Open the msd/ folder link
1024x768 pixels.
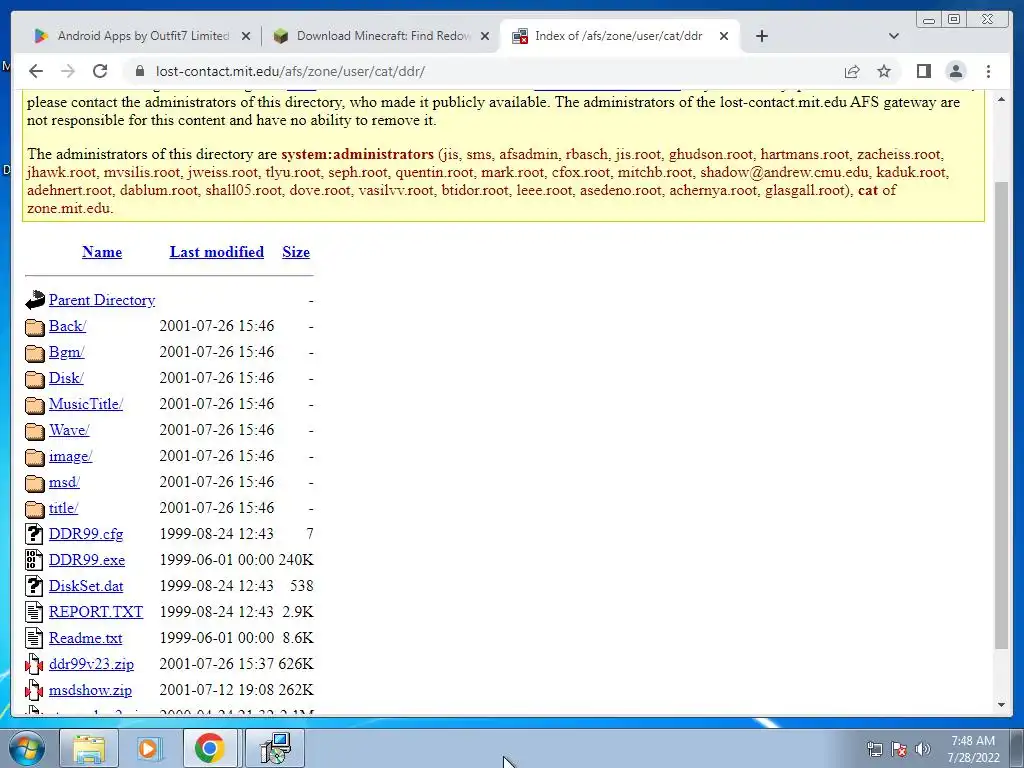click(64, 482)
